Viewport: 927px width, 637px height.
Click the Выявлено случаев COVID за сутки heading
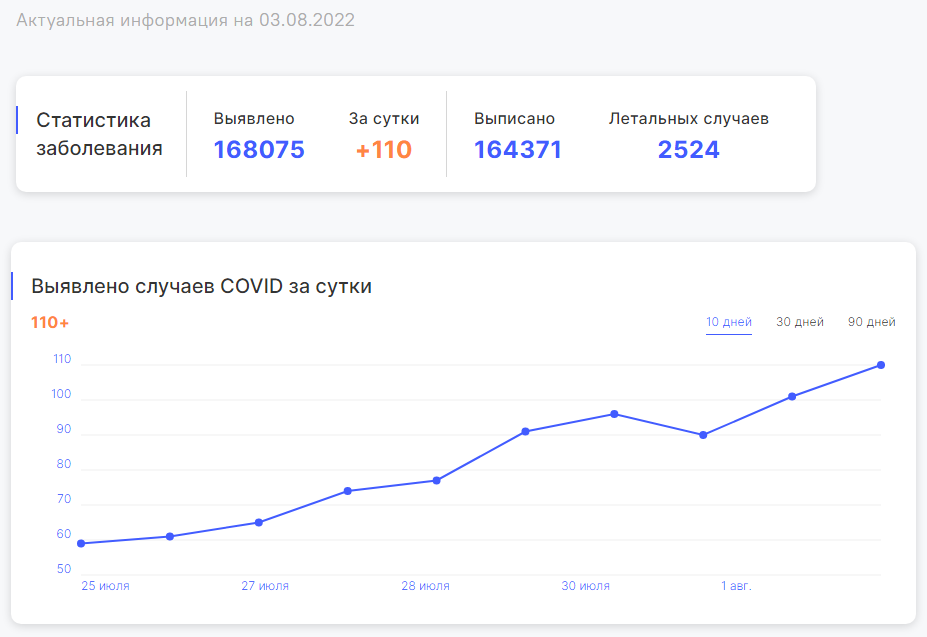[x=201, y=286]
